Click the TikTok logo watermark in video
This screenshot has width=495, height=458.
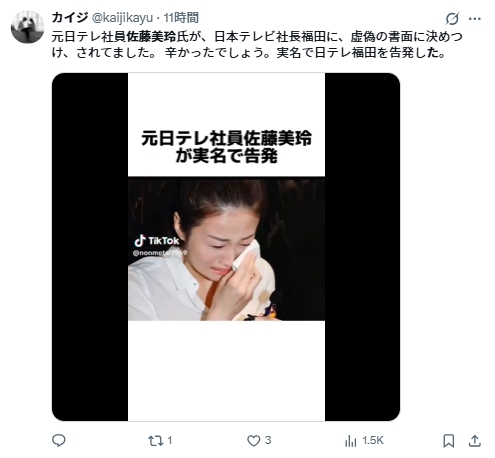tap(156, 240)
